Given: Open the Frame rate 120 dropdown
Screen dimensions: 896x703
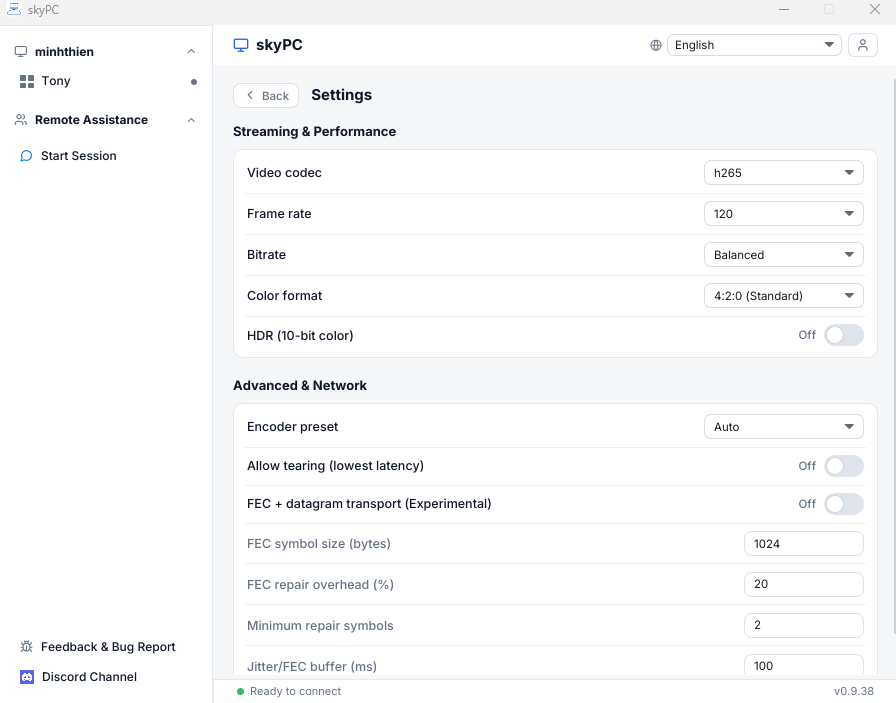Looking at the screenshot, I should pos(783,214).
